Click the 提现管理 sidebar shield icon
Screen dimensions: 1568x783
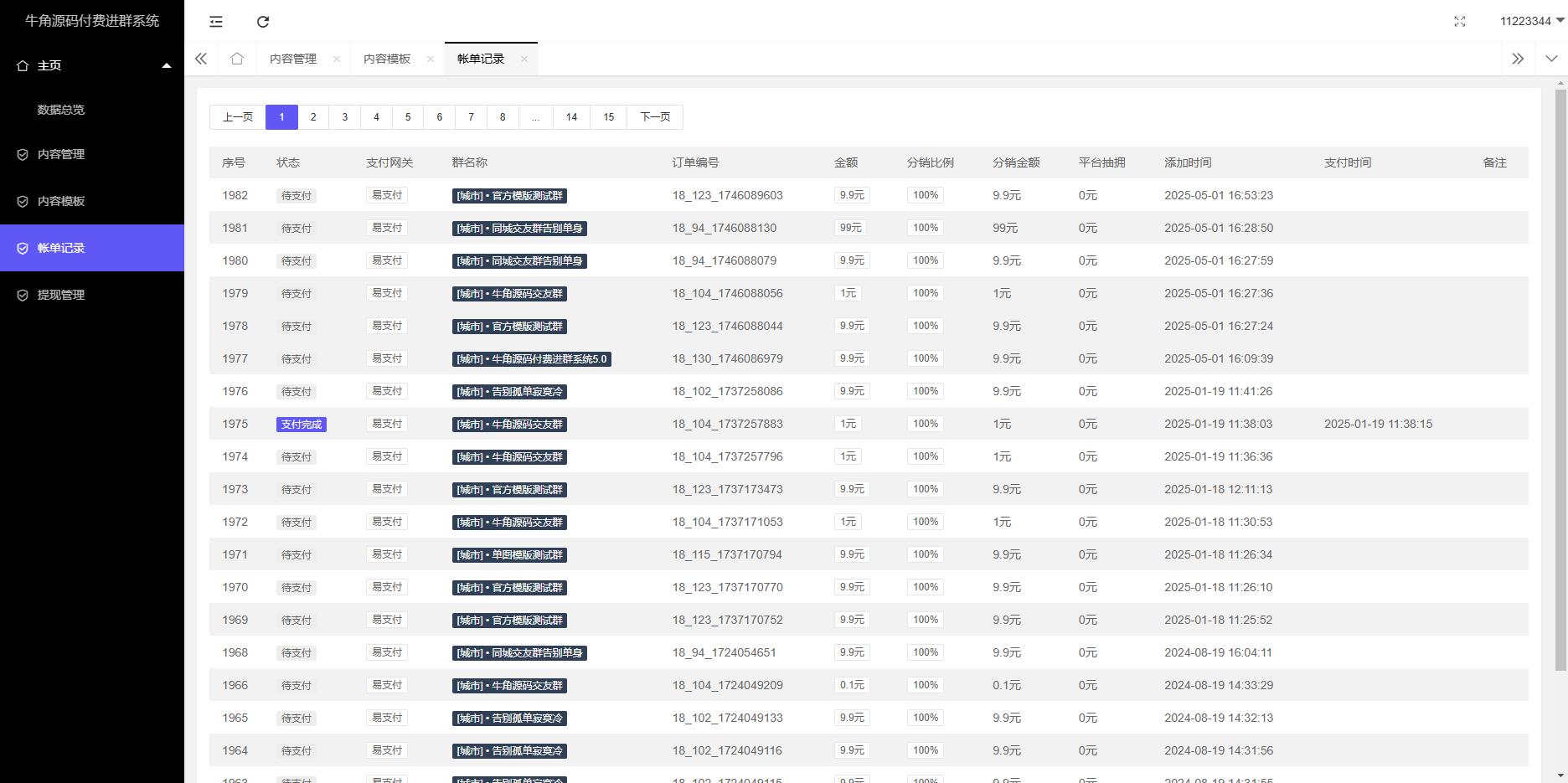[x=23, y=295]
